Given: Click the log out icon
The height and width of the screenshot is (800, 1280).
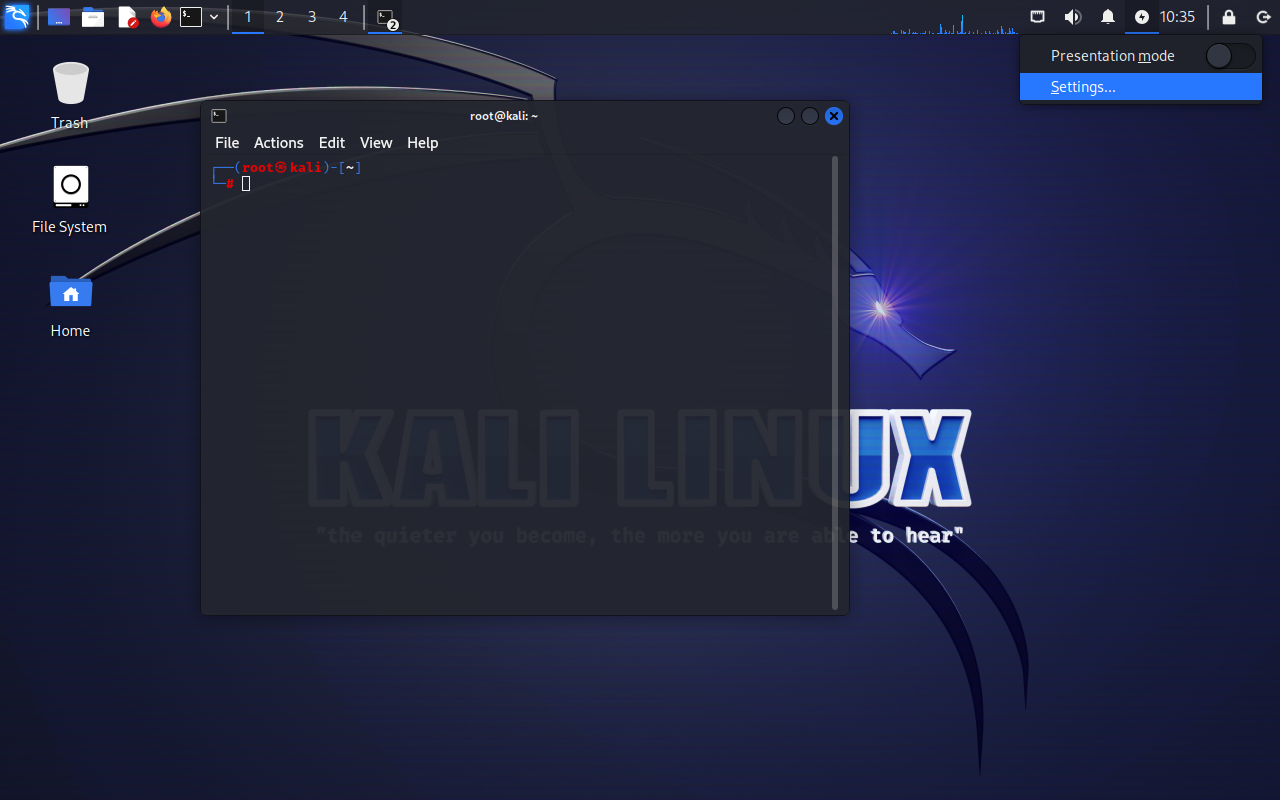Looking at the screenshot, I should tap(1262, 17).
